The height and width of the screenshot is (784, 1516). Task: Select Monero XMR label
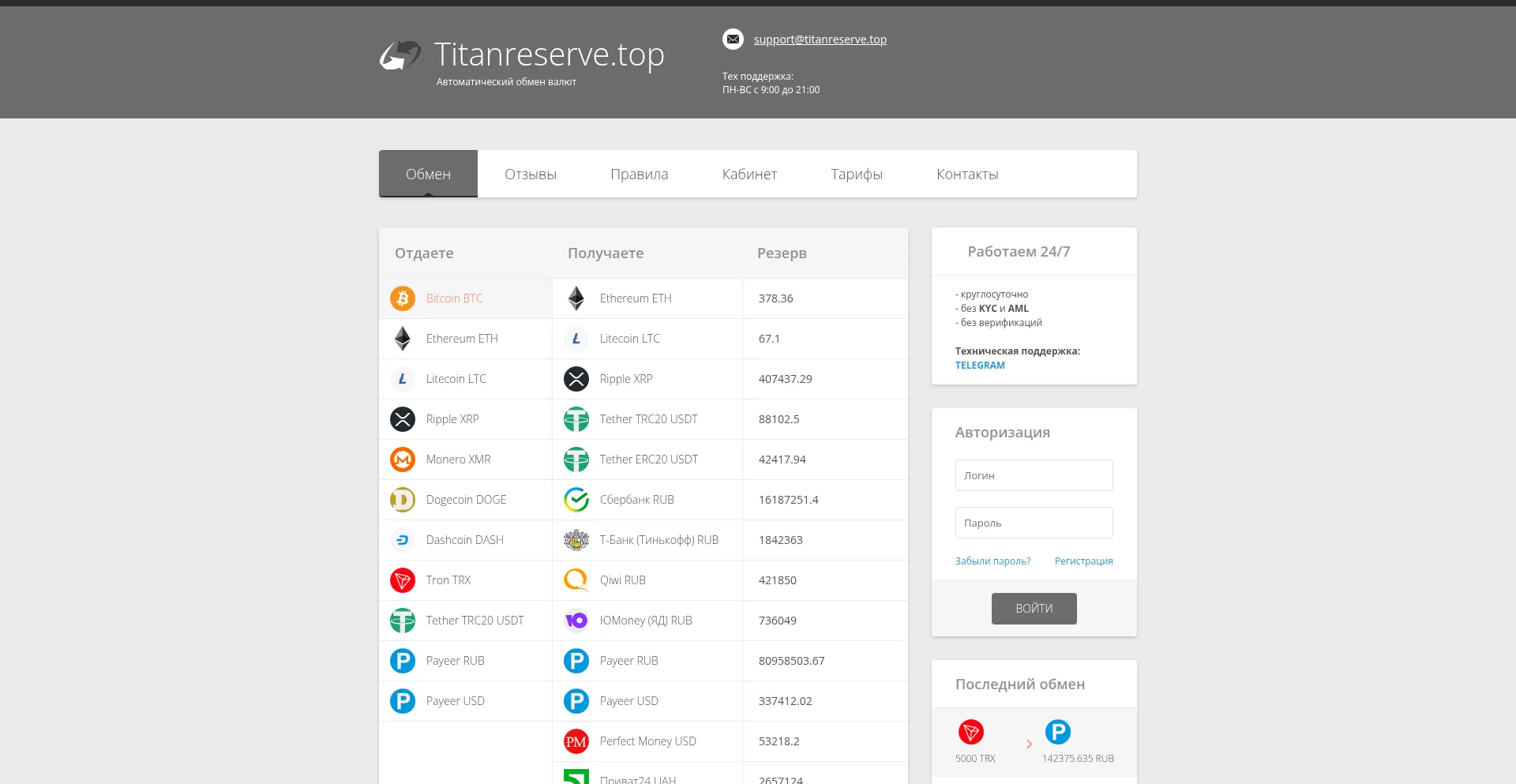(x=459, y=460)
